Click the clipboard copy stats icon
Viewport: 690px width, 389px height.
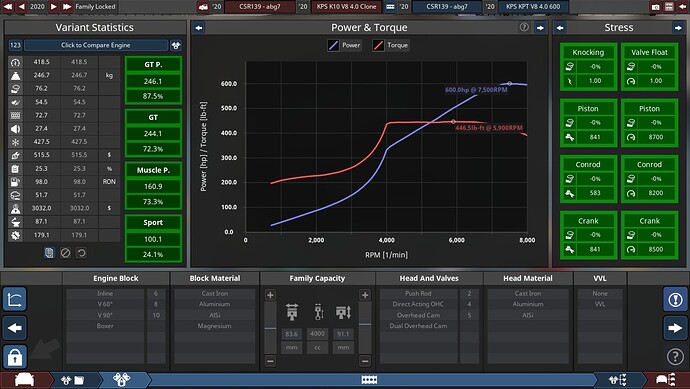(x=49, y=253)
